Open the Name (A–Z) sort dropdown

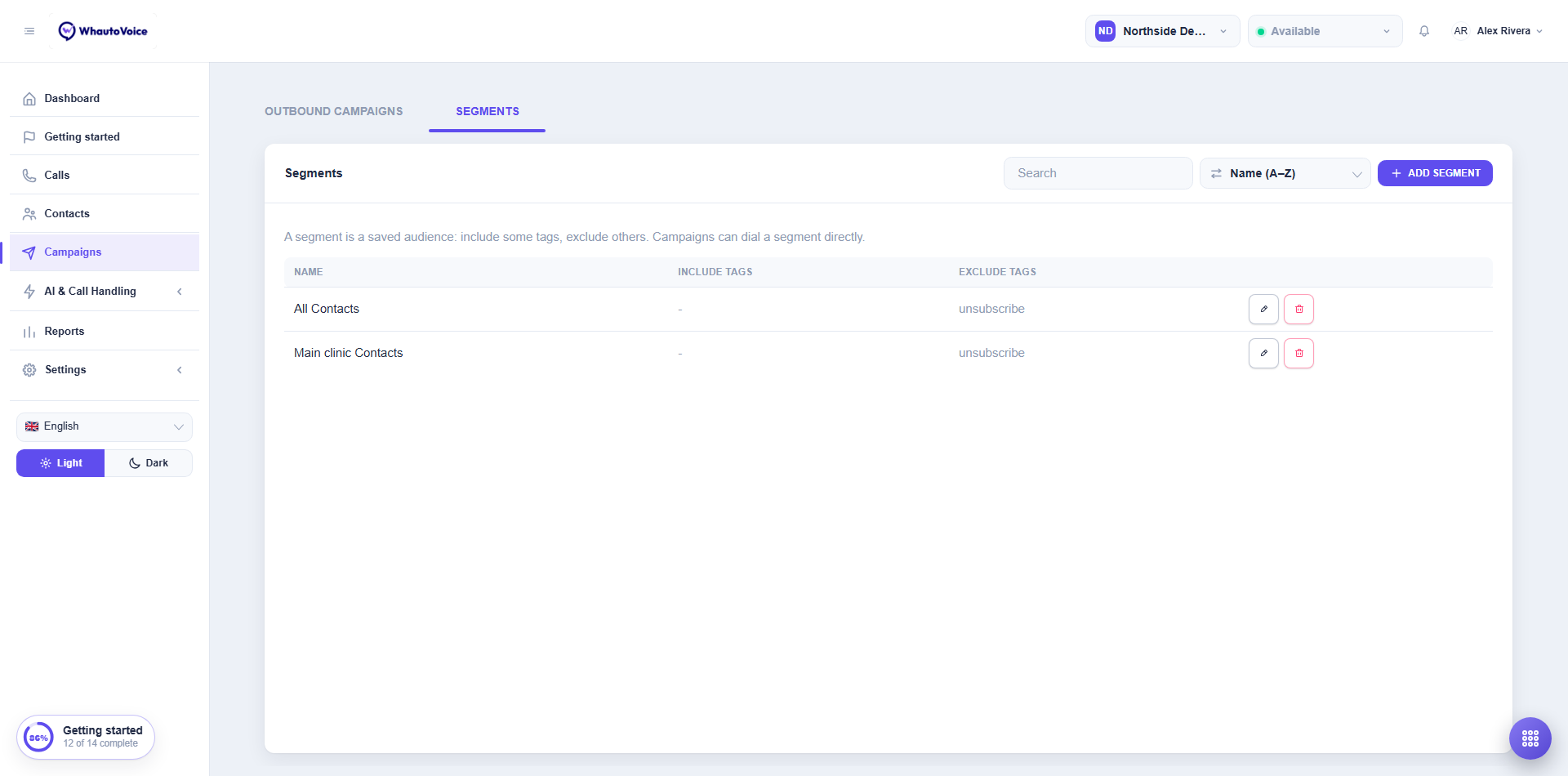(1285, 173)
